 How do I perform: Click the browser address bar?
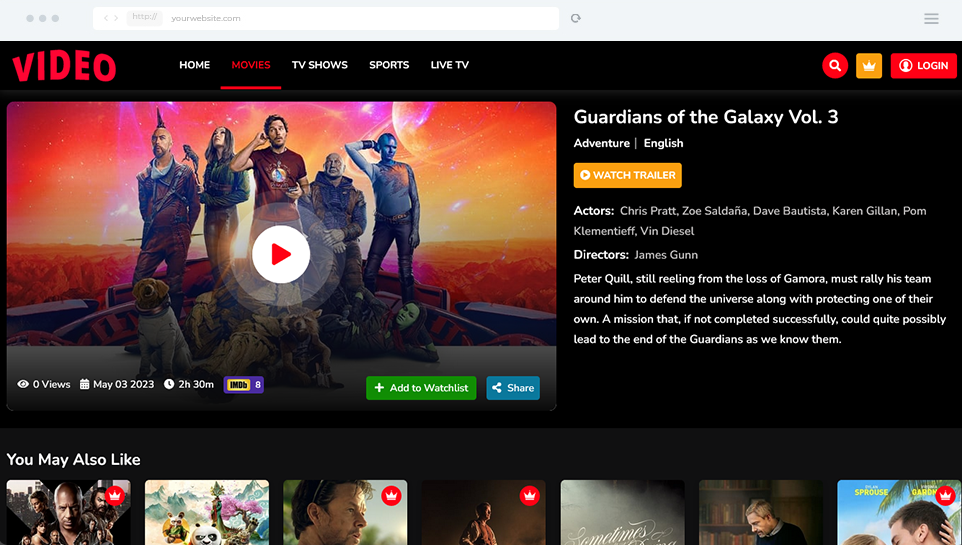pos(326,18)
